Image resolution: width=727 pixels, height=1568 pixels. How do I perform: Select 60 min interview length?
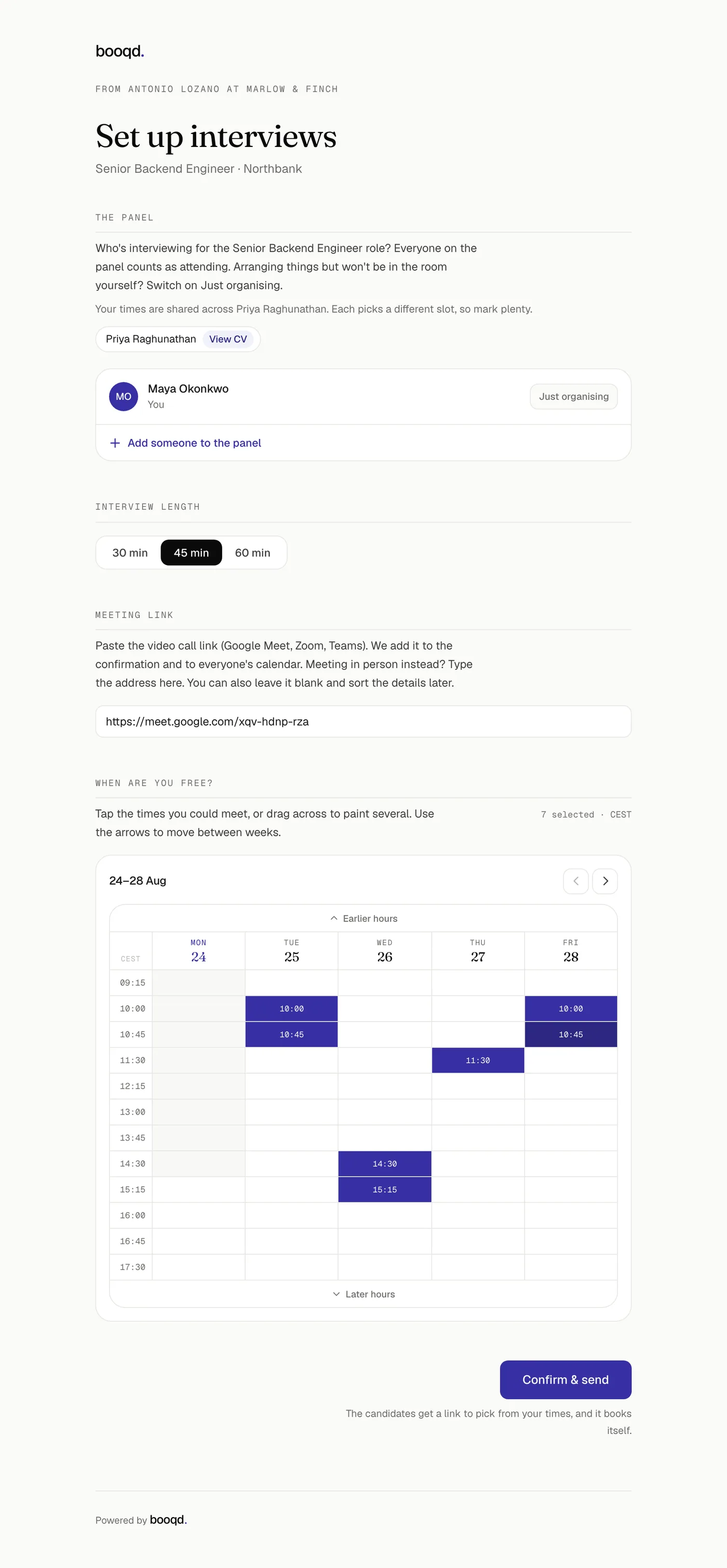pos(252,553)
